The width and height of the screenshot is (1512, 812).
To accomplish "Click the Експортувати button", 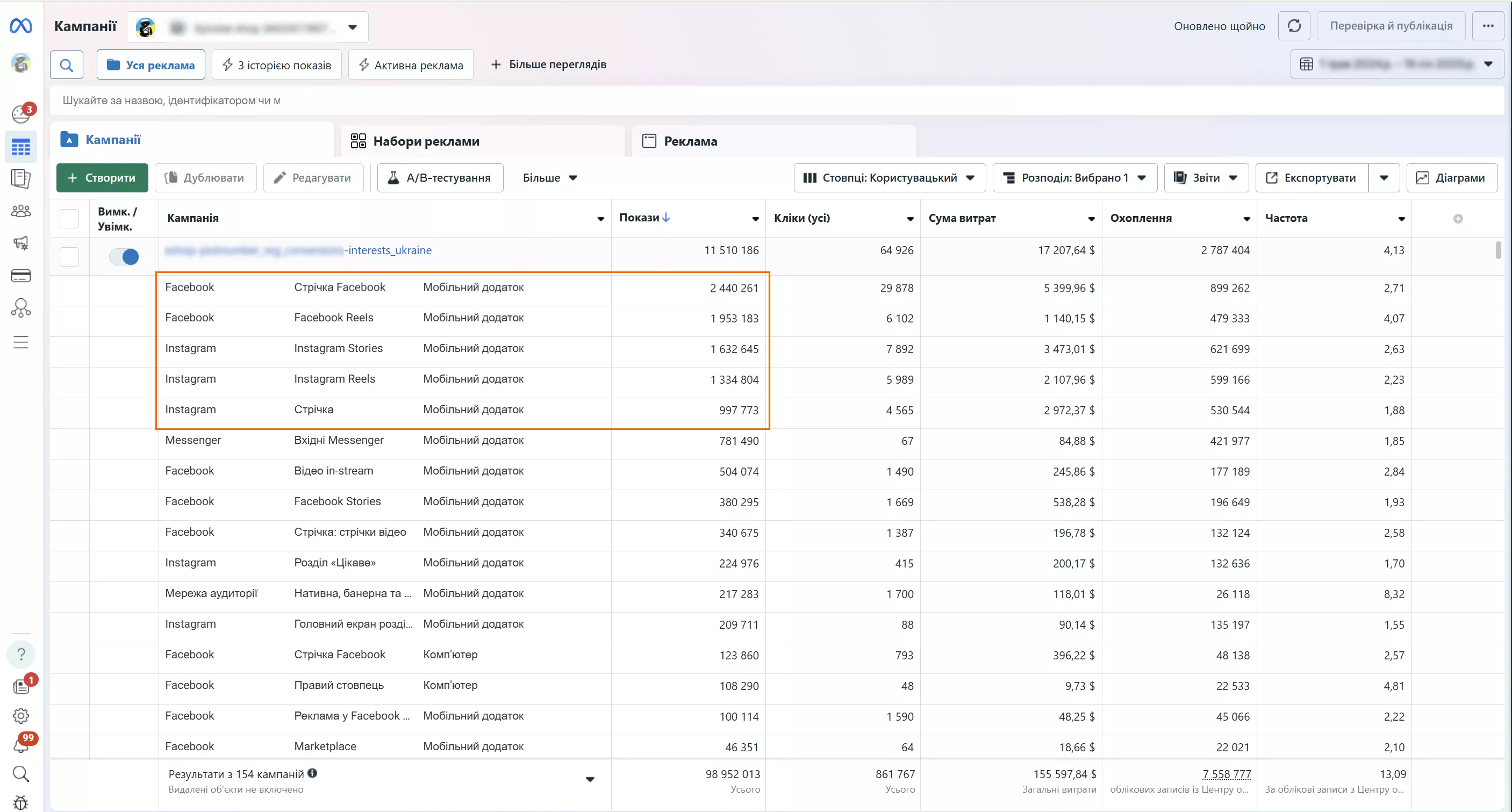I will (x=1312, y=178).
